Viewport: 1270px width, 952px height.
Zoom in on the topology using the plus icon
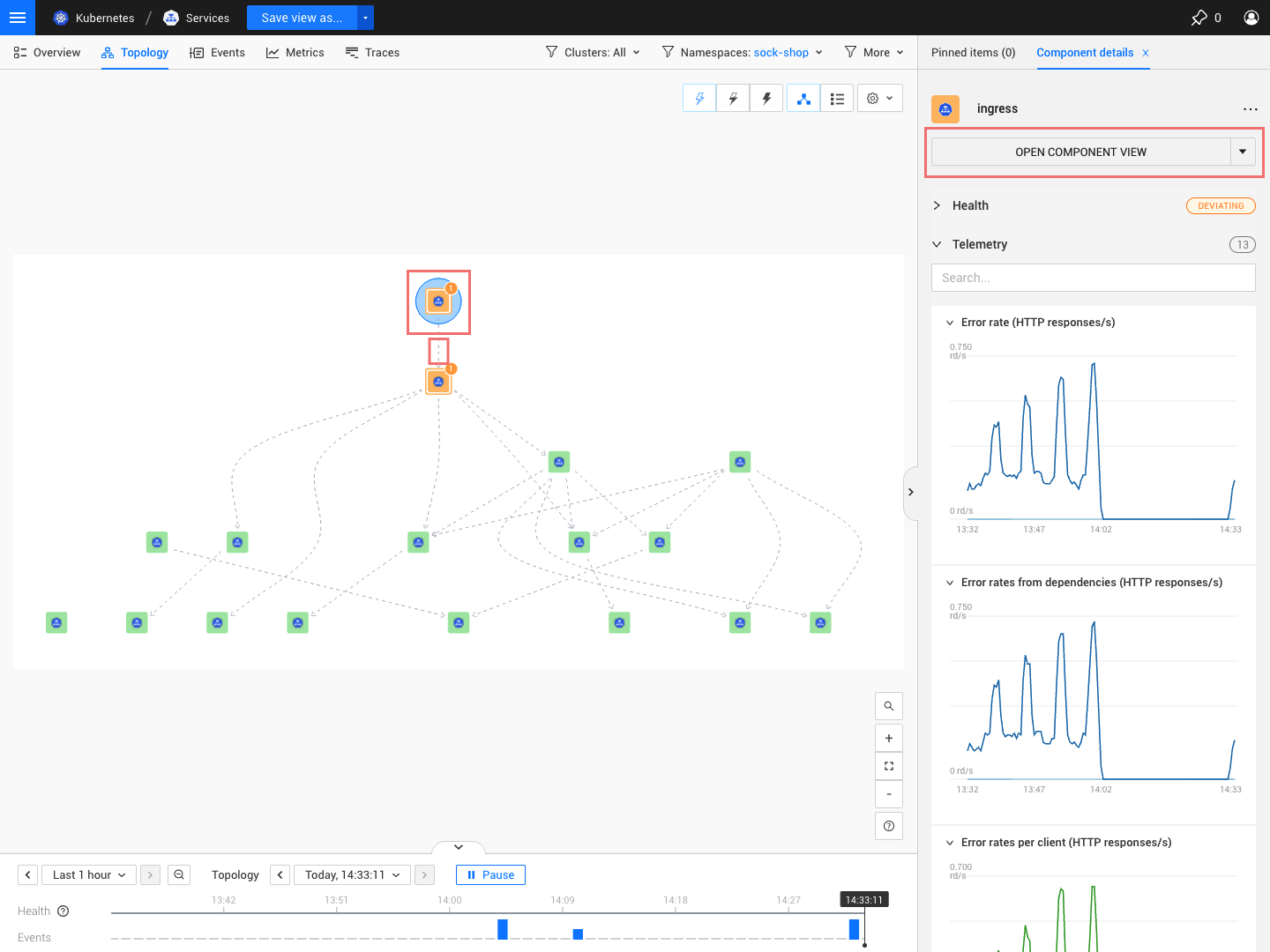click(888, 737)
